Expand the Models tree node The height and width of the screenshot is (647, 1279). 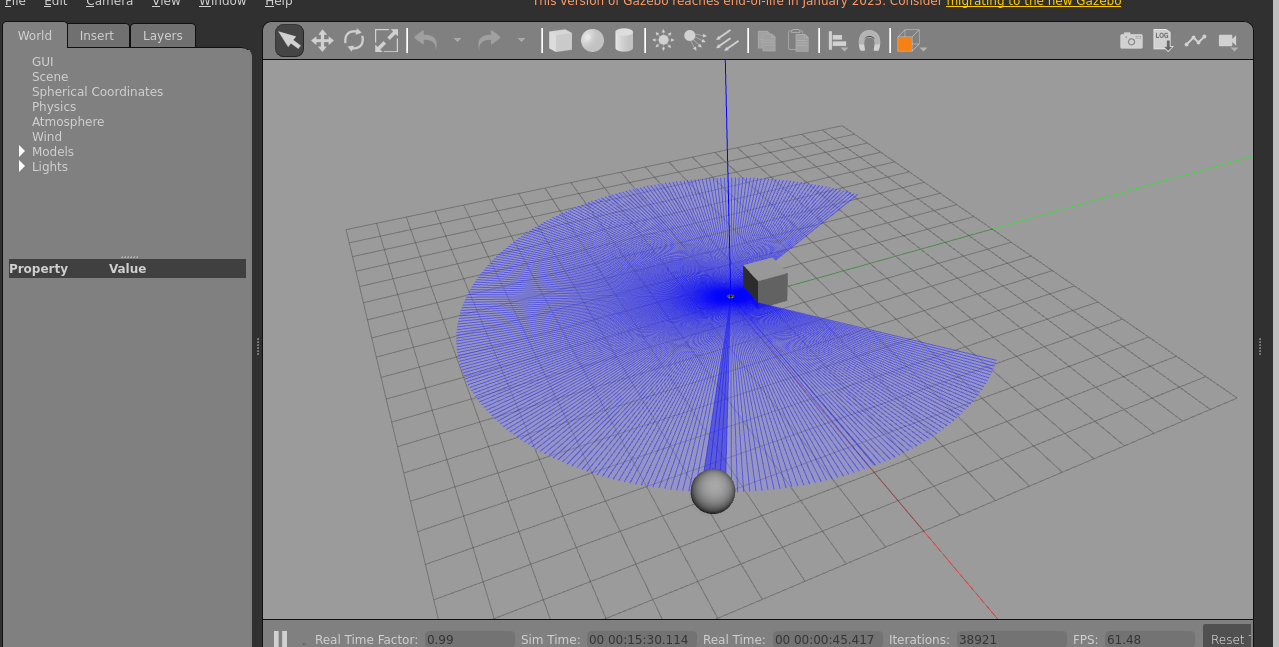[22, 152]
